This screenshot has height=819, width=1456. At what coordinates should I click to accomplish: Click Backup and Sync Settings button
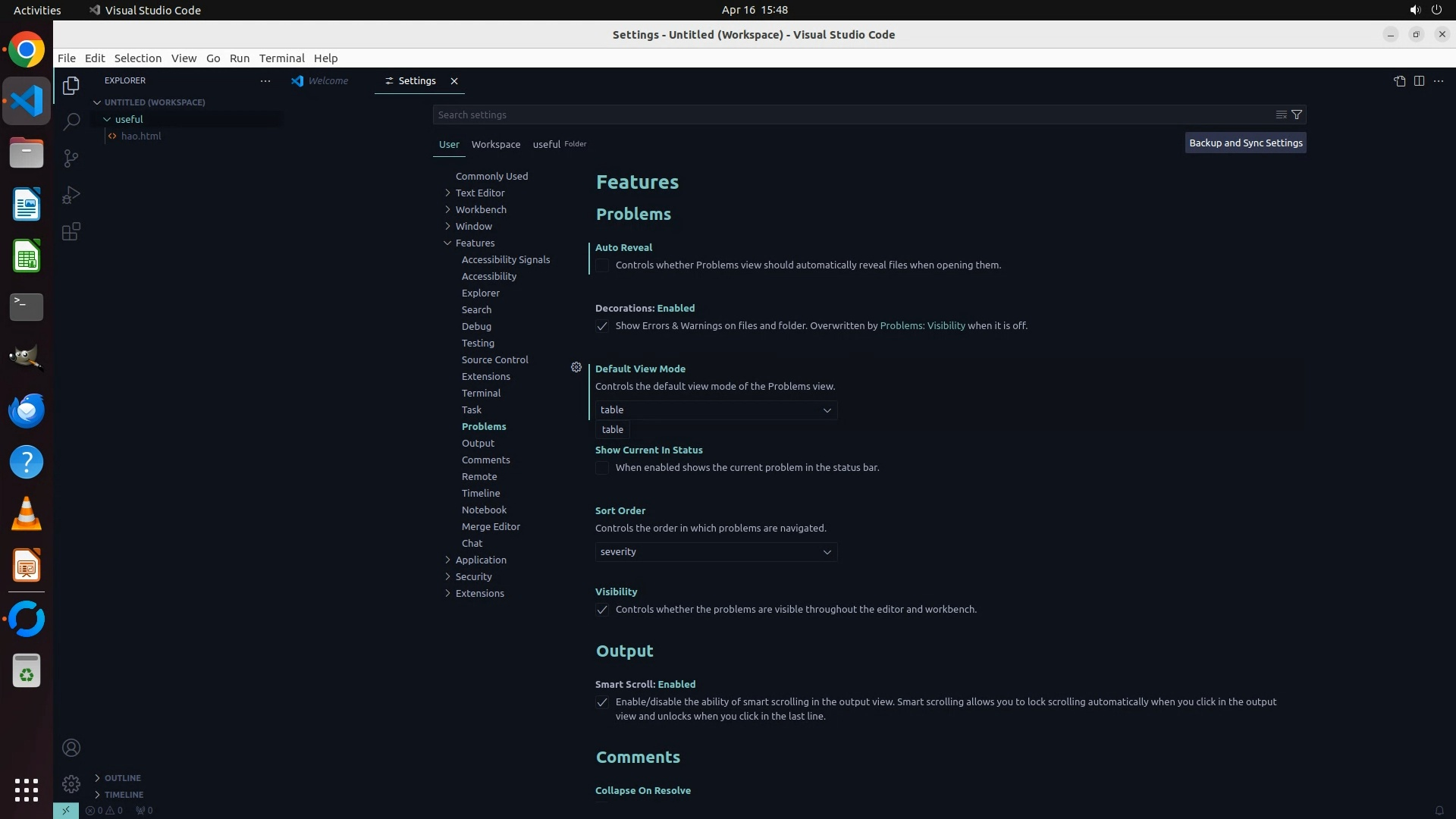(x=1245, y=143)
